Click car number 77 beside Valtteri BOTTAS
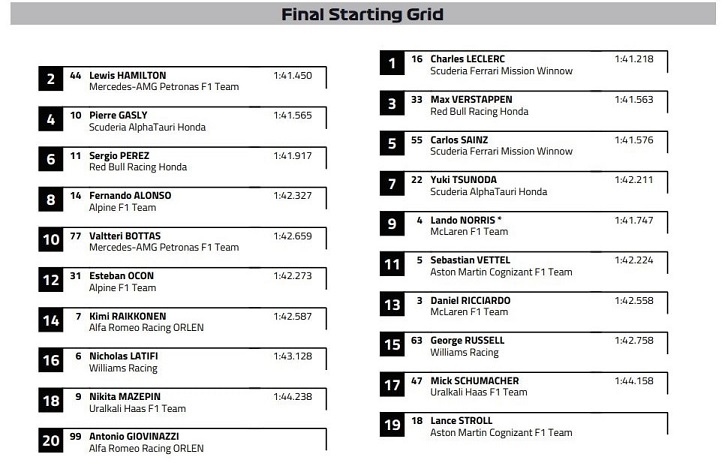The width and height of the screenshot is (728, 466). click(76, 236)
